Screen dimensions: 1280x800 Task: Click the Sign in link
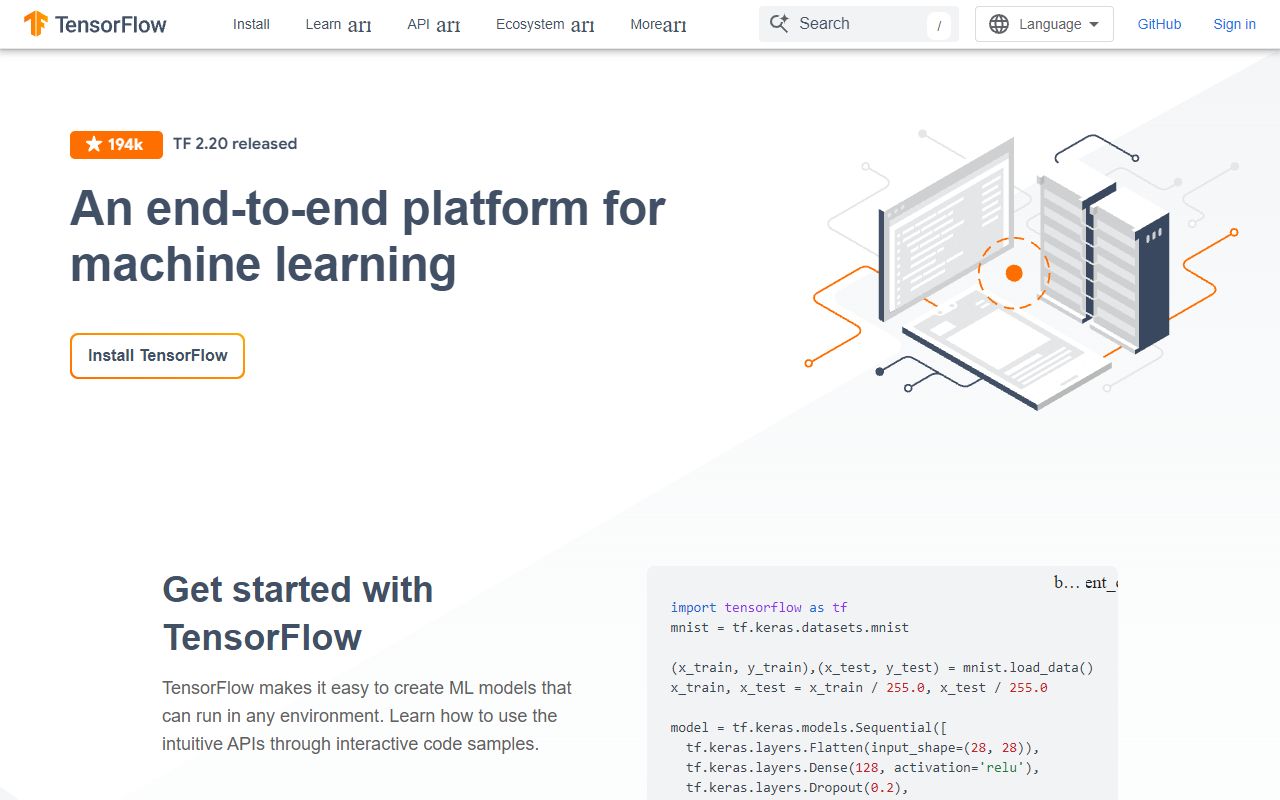(x=1234, y=24)
